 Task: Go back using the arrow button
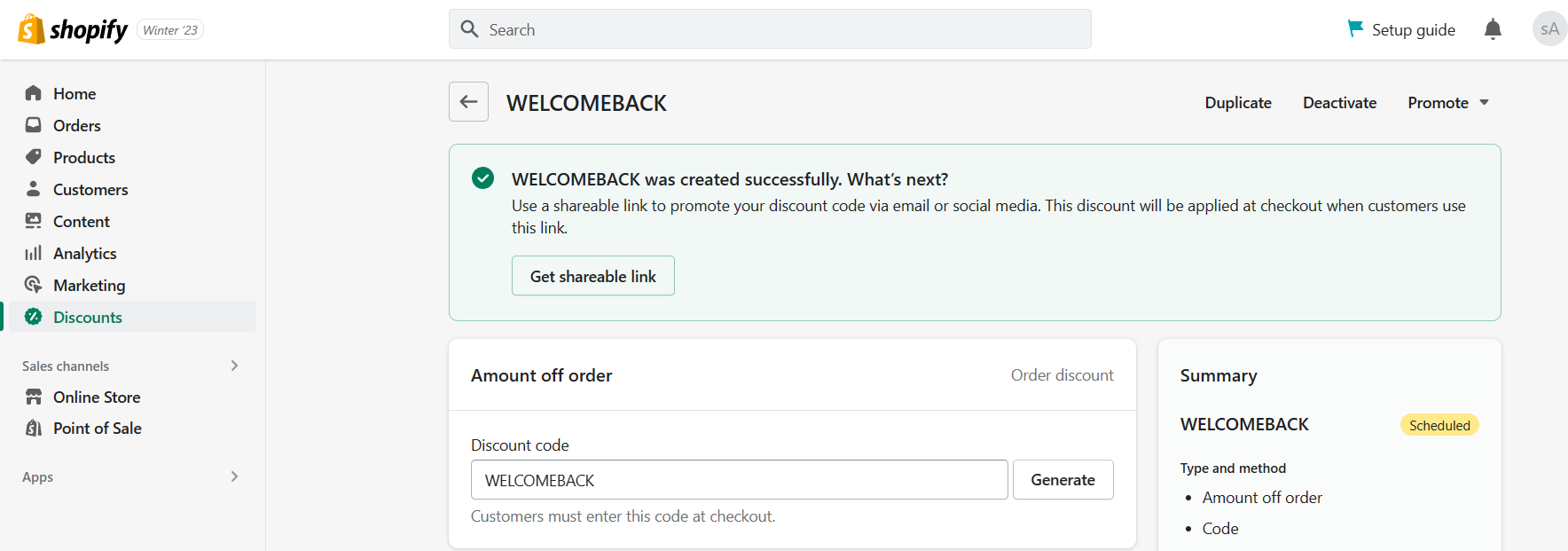(468, 102)
